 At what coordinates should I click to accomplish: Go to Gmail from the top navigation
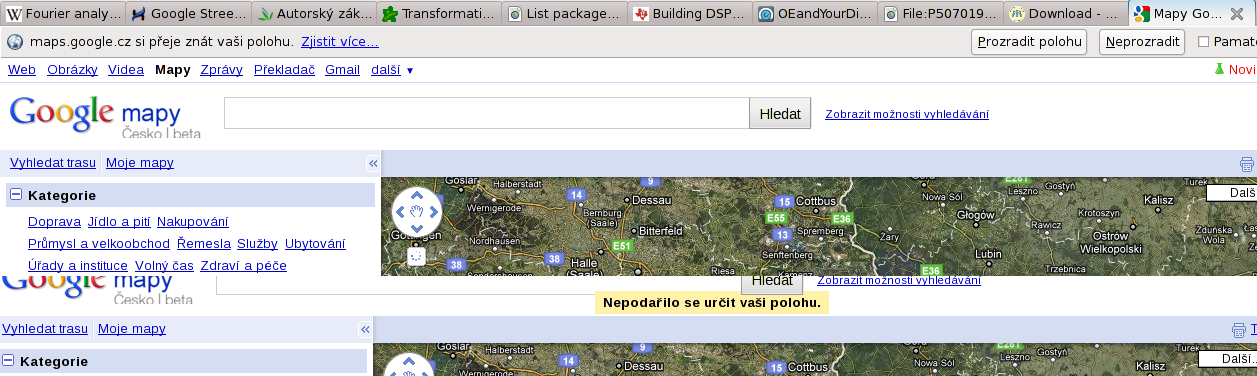342,70
